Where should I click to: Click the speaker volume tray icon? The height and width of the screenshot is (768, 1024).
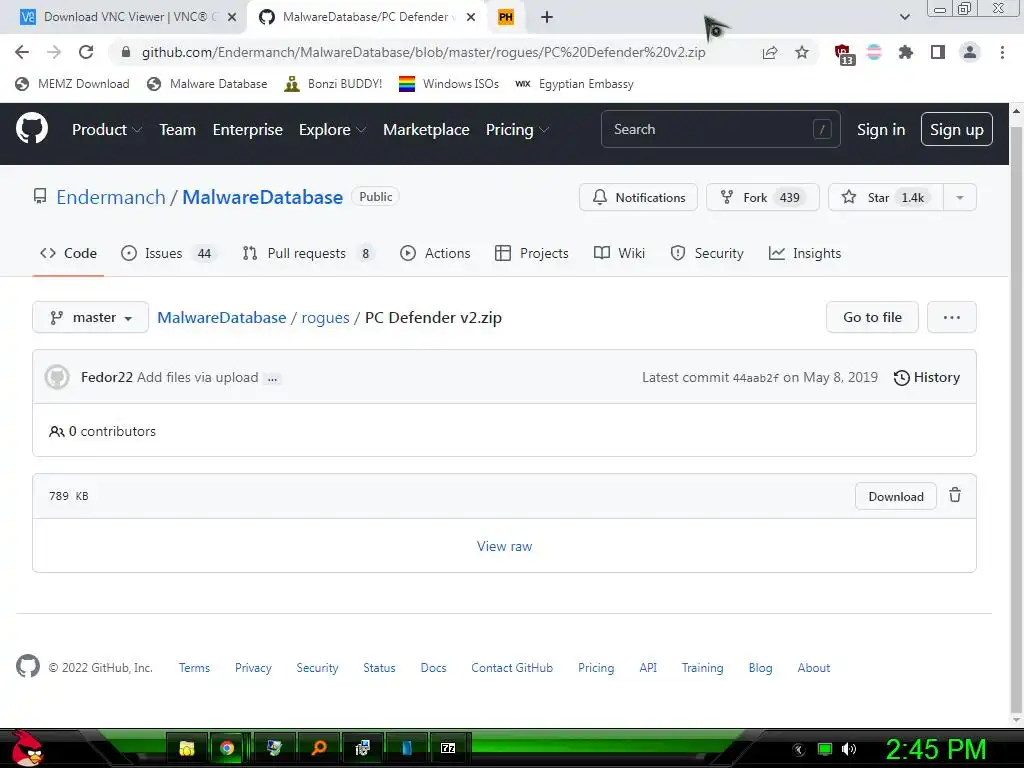[x=849, y=749]
